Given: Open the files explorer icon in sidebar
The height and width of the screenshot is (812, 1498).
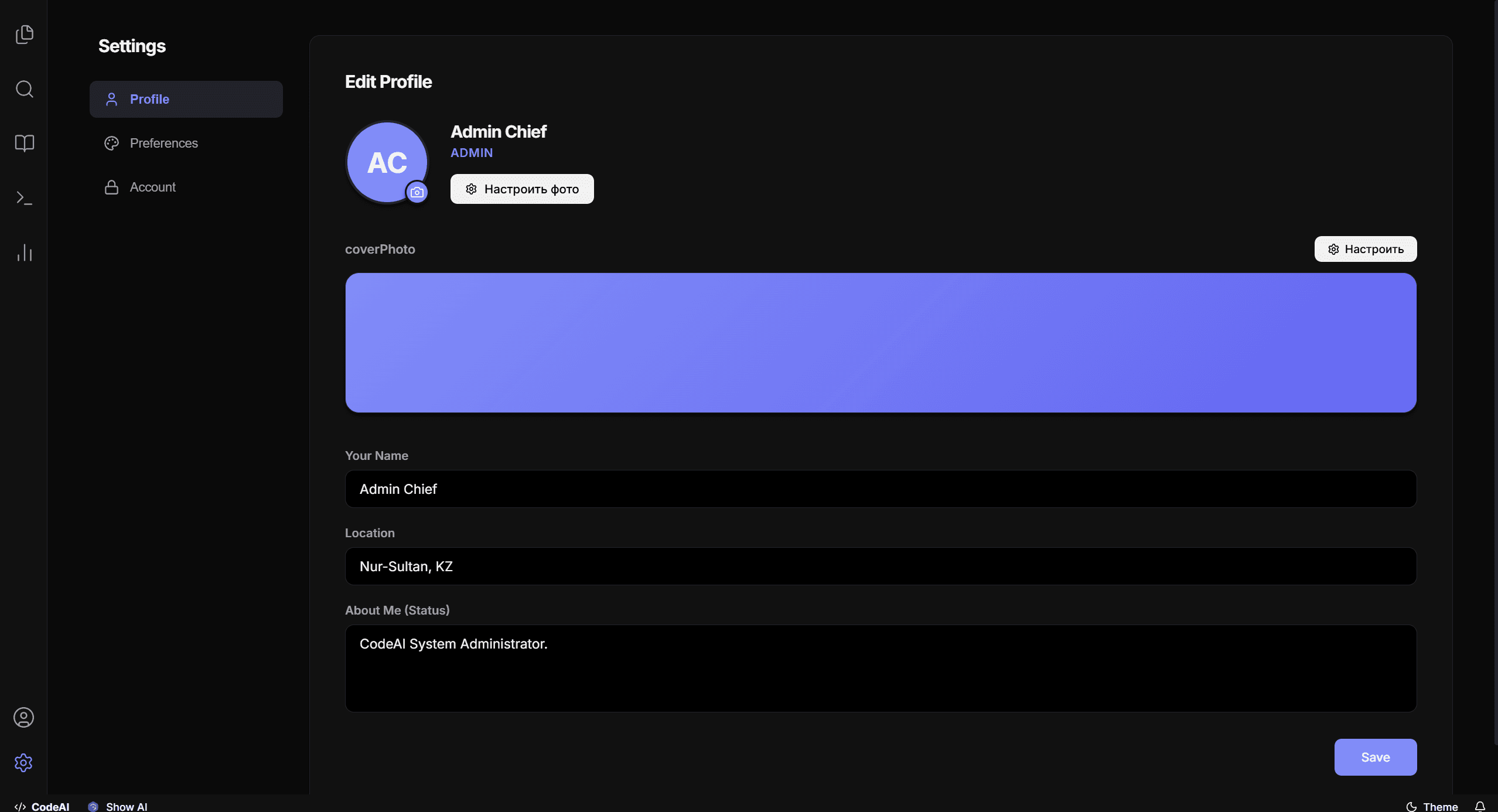Looking at the screenshot, I should 24,35.
